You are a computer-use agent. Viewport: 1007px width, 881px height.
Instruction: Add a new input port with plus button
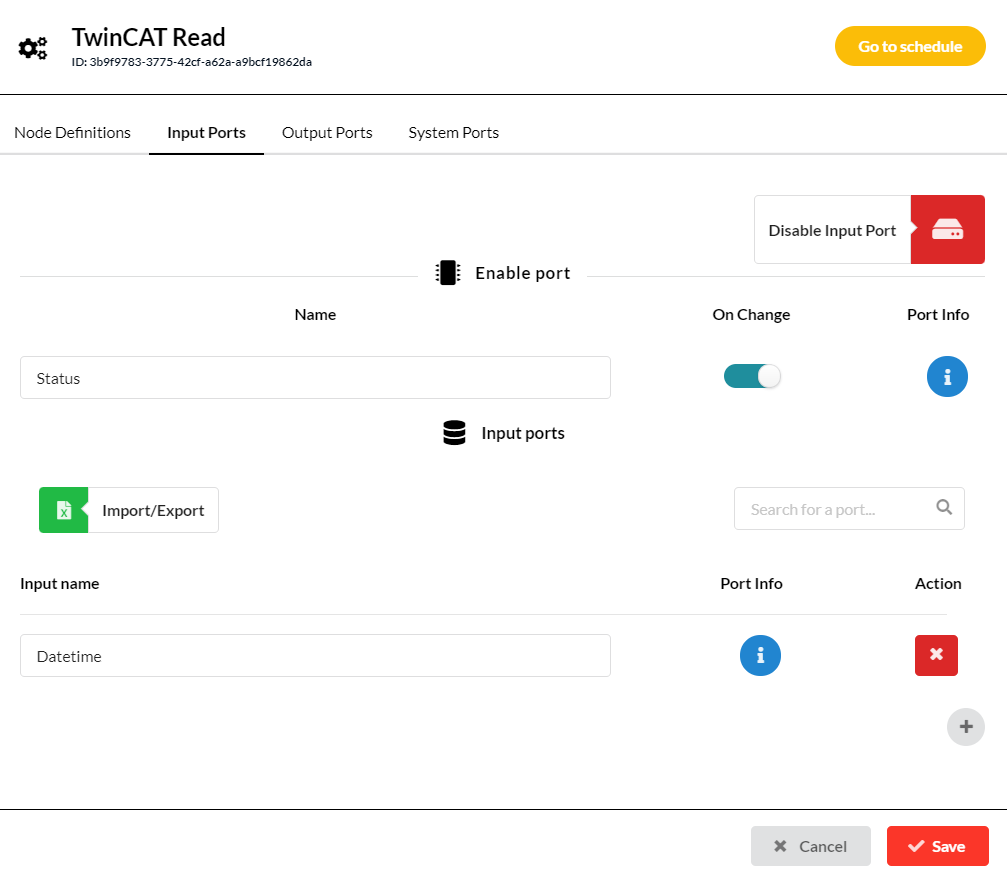(966, 727)
